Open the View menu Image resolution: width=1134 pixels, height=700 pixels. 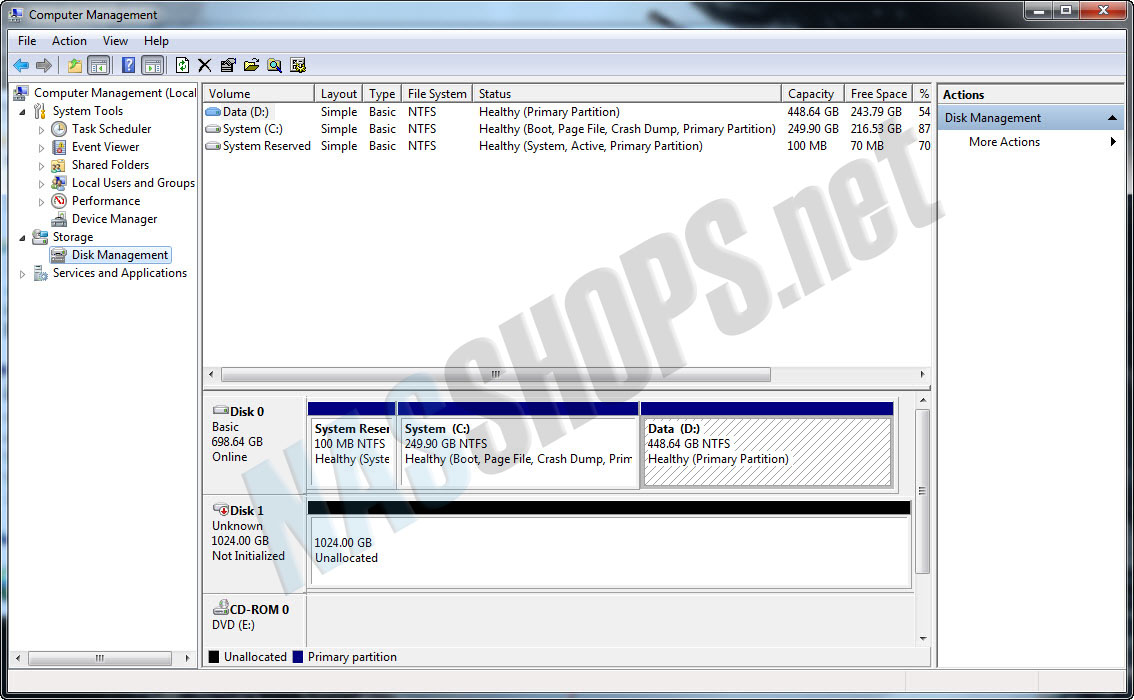pyautogui.click(x=115, y=41)
